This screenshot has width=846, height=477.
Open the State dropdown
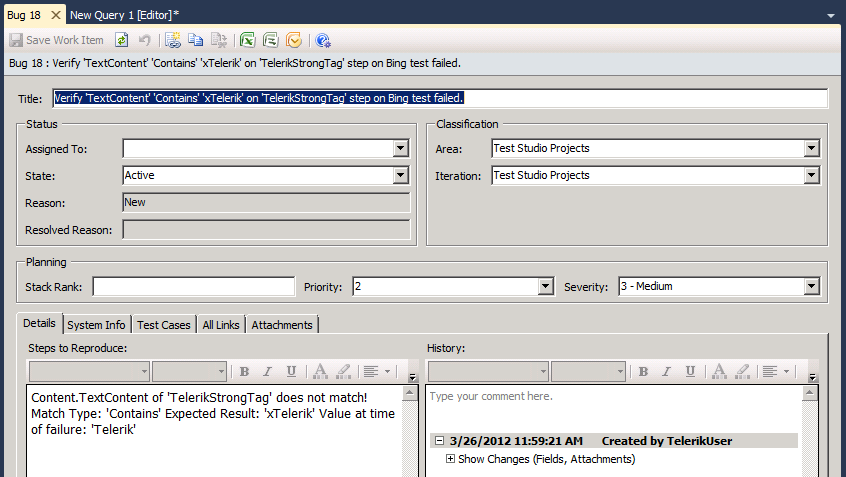400,175
